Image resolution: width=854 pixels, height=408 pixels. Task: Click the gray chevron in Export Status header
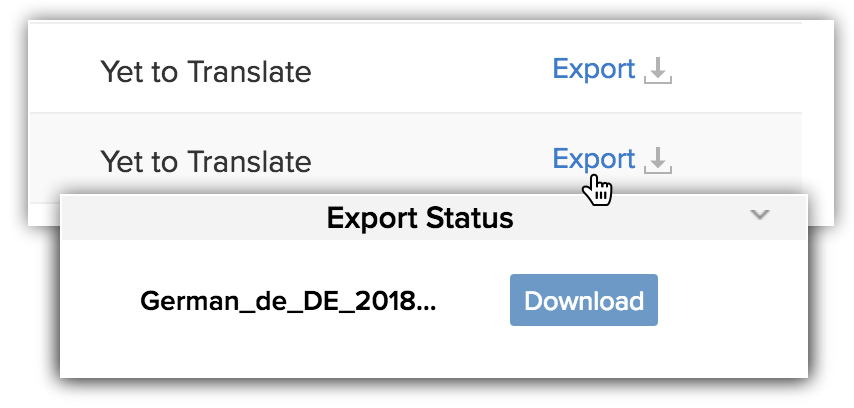click(759, 215)
